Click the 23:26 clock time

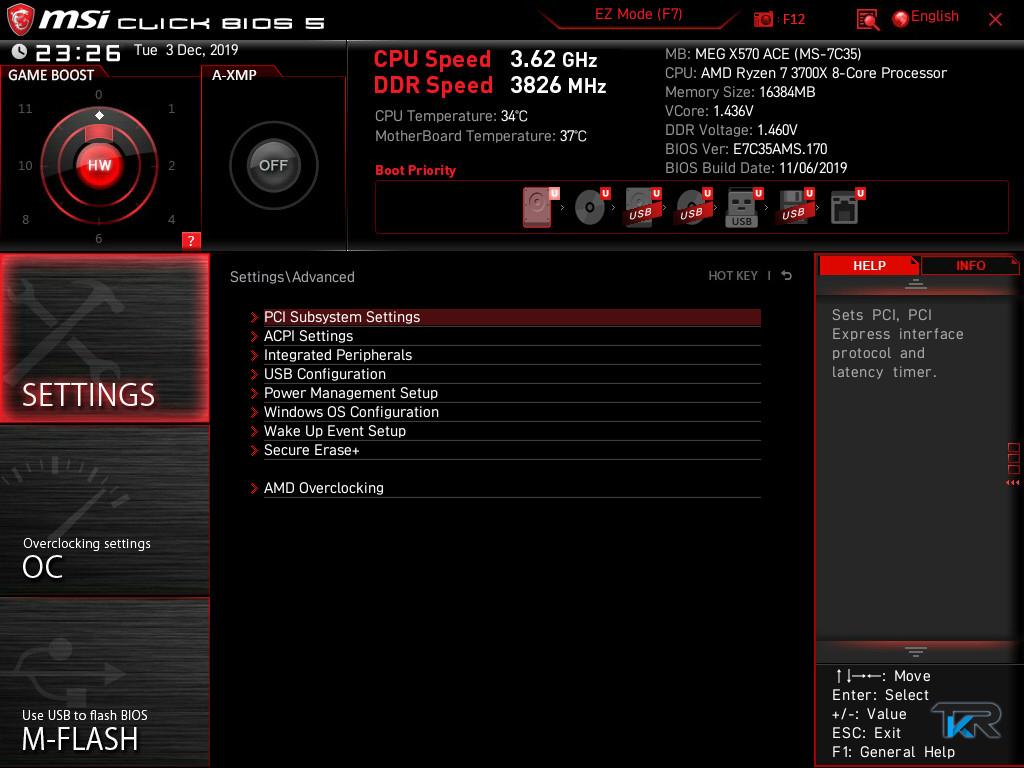pyautogui.click(x=78, y=52)
